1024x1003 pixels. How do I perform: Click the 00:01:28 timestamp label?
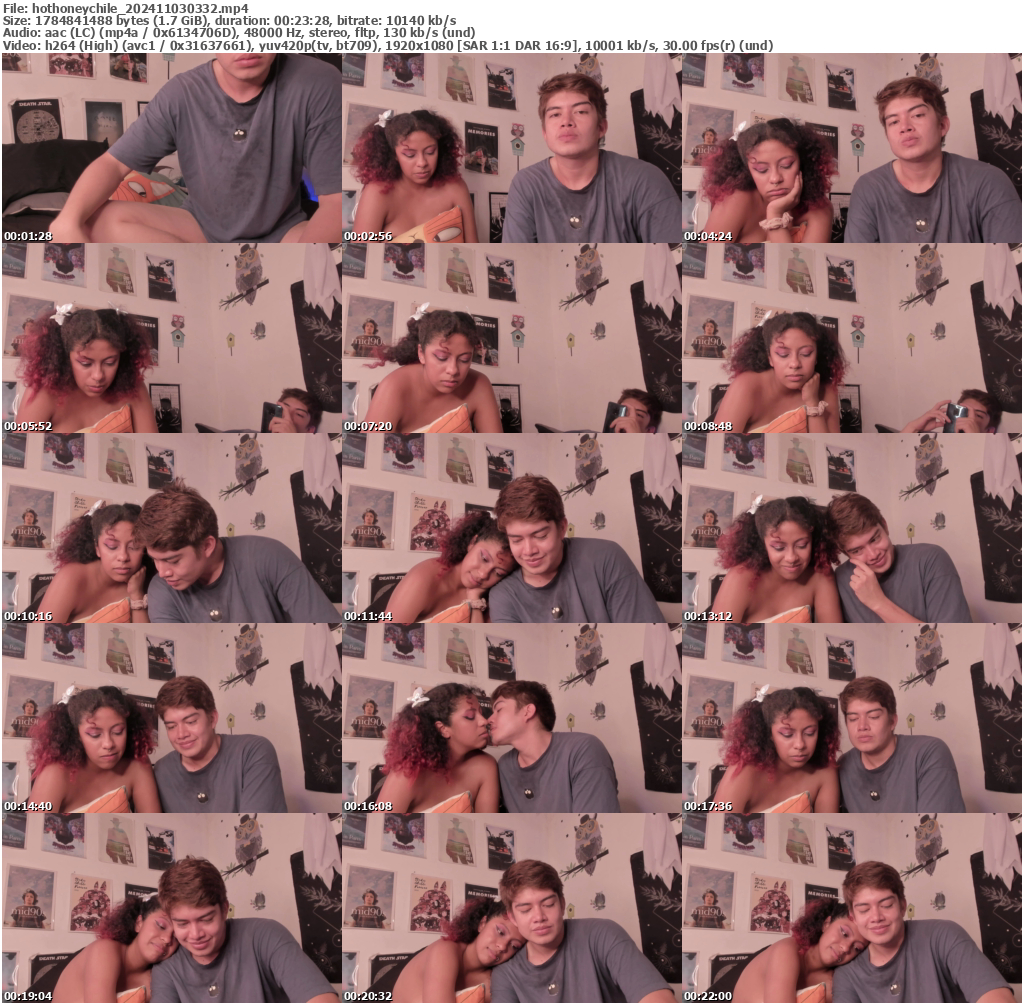pyautogui.click(x=27, y=236)
